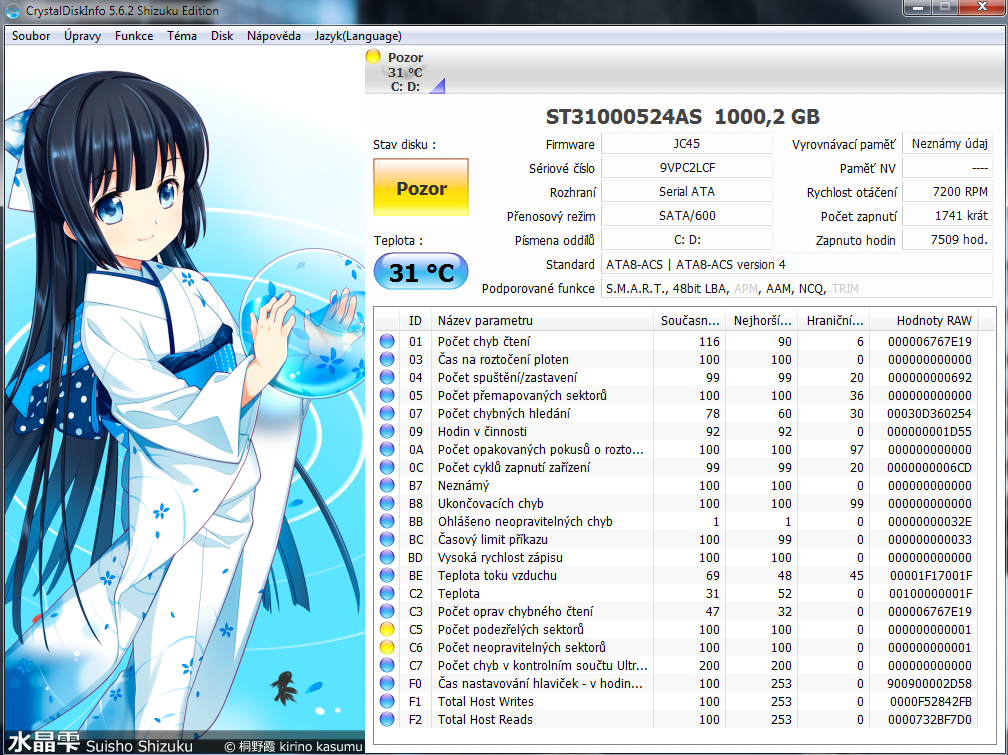Screen dimensions: 1008x755
Task: Click the status icon for Neznámý row B7
Action: (387, 486)
